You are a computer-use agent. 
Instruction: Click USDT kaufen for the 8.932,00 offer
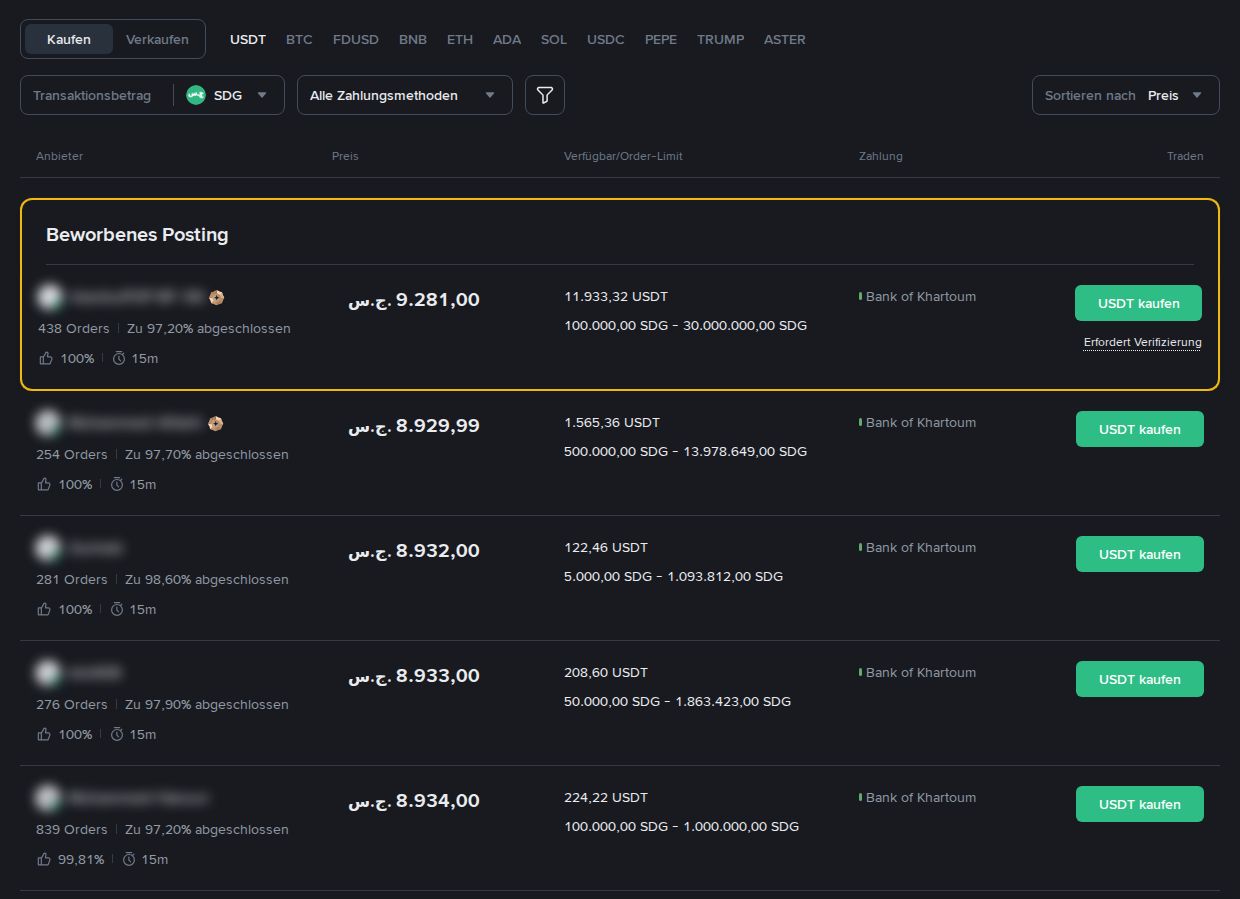(1140, 554)
